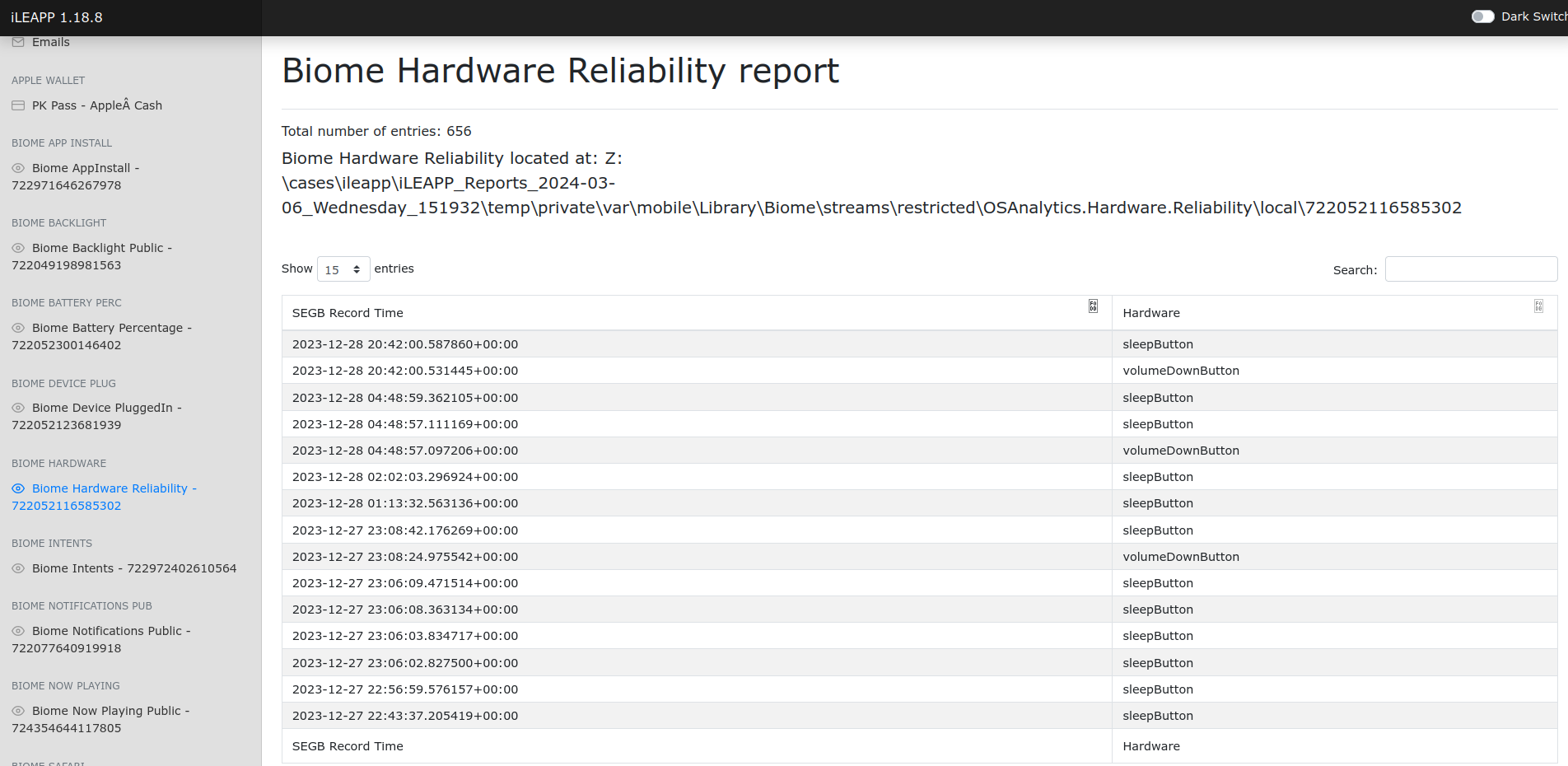Click the eye icon beside Biome Device PluggedIn
This screenshot has width=1568, height=766.
coord(18,408)
